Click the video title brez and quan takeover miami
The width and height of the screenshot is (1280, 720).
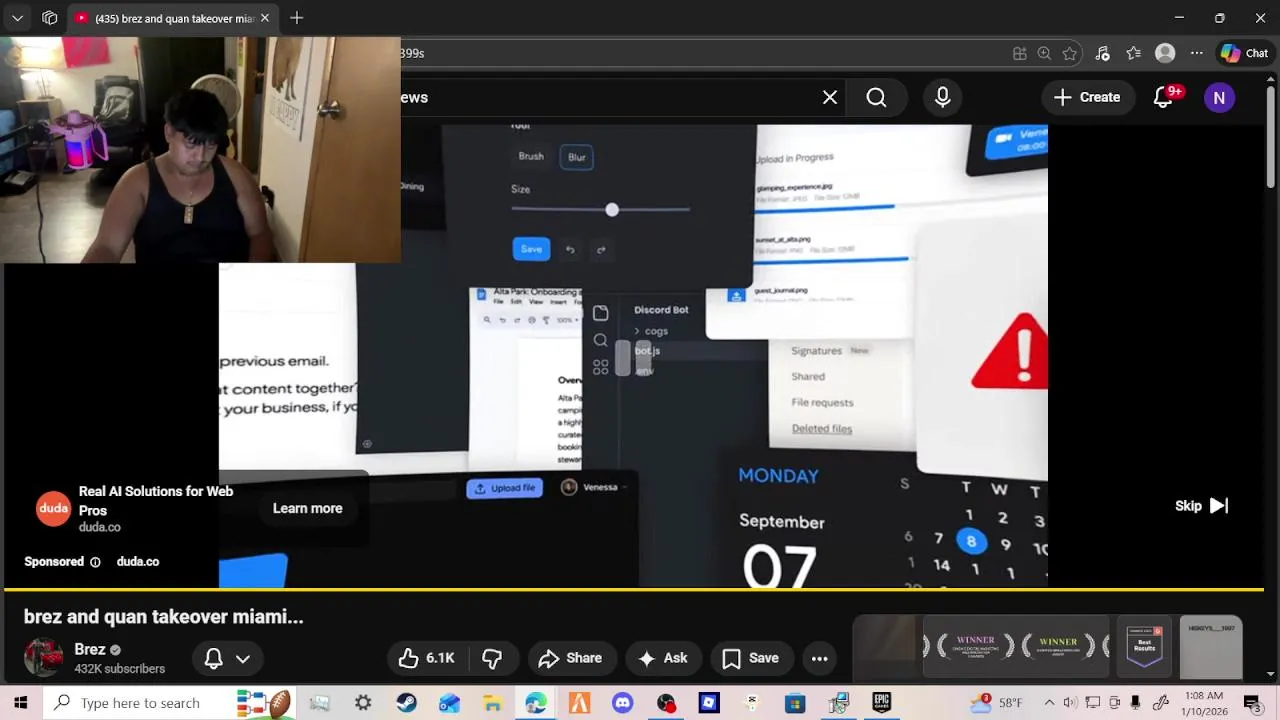[163, 617]
